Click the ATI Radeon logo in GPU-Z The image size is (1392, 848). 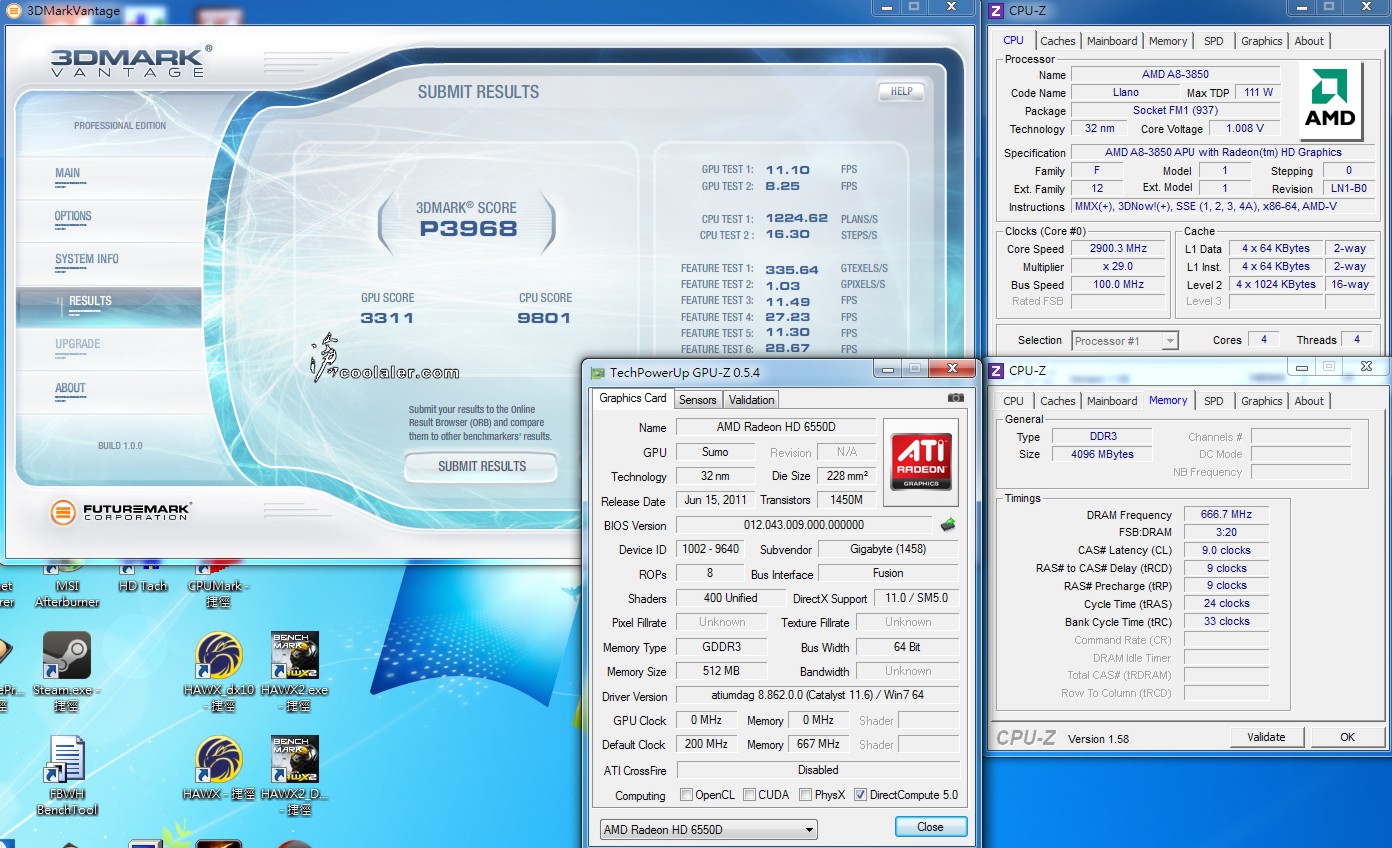[920, 462]
